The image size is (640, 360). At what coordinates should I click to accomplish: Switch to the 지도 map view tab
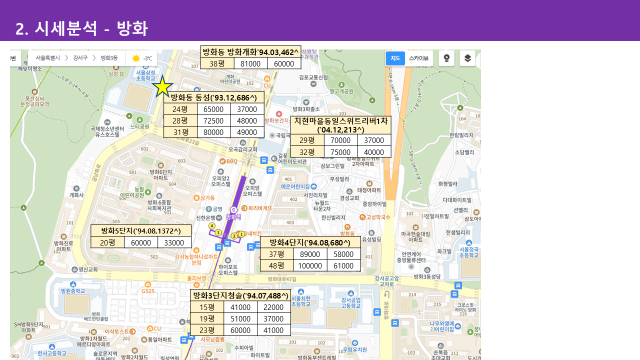(x=395, y=58)
